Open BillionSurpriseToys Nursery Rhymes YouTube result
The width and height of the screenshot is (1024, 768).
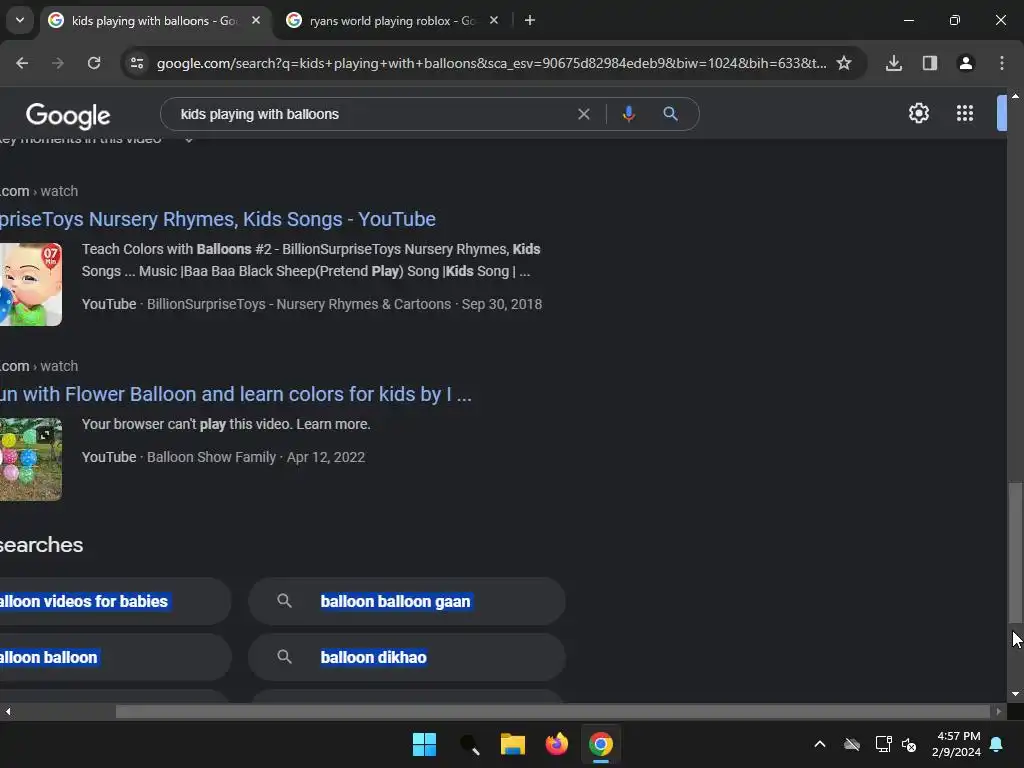[x=217, y=219]
